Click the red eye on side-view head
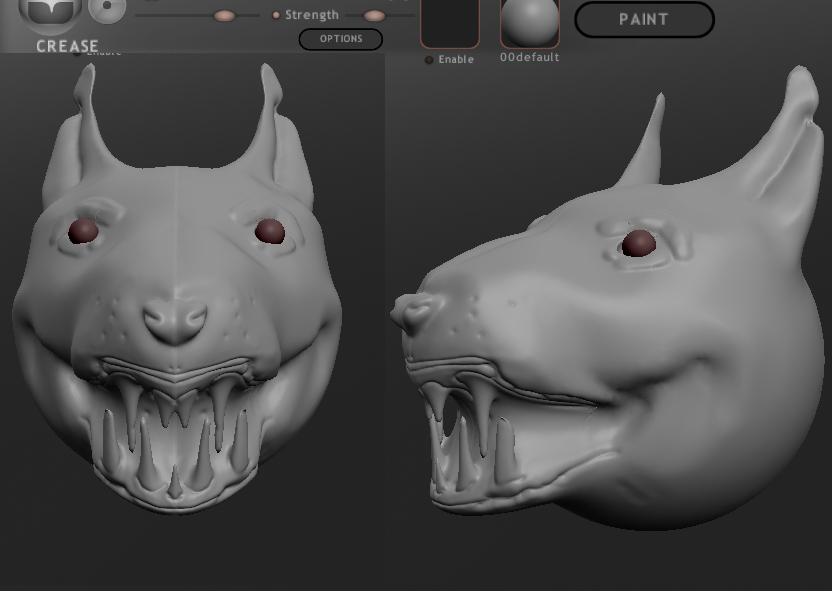832x594 pixels. pos(638,243)
